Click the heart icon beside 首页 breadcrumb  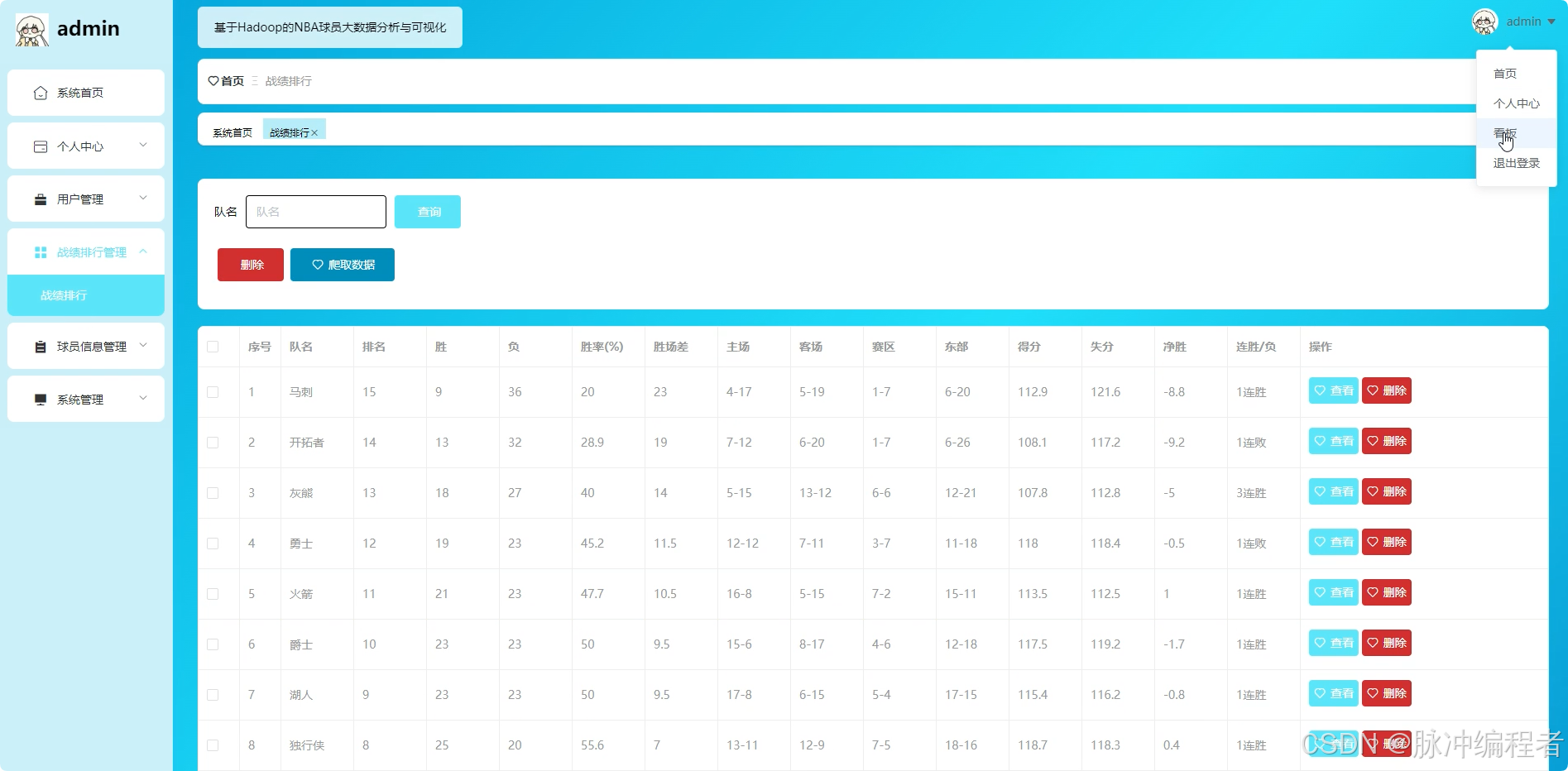[213, 81]
